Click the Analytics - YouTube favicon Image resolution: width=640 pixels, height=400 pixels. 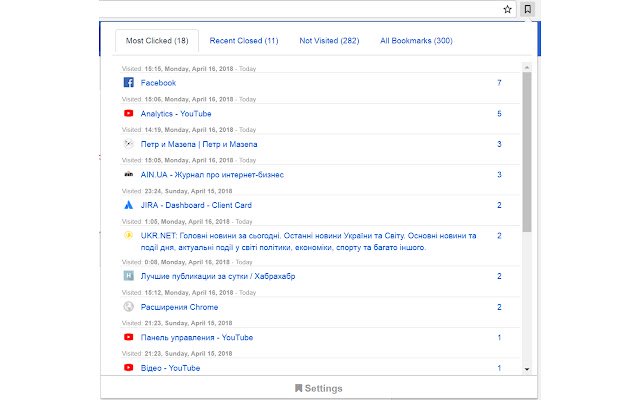[129, 113]
